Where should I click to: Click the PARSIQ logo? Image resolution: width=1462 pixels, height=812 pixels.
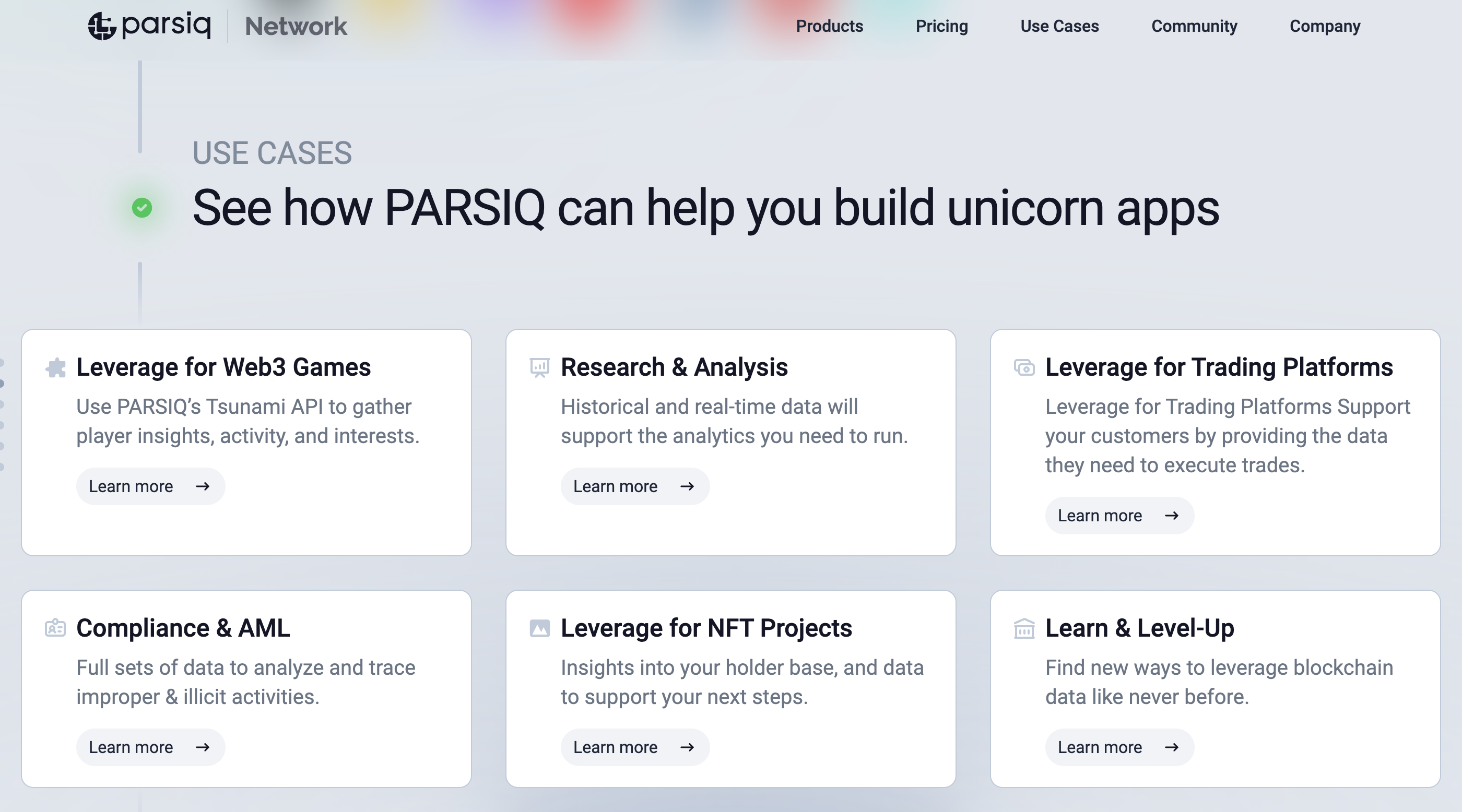150,26
